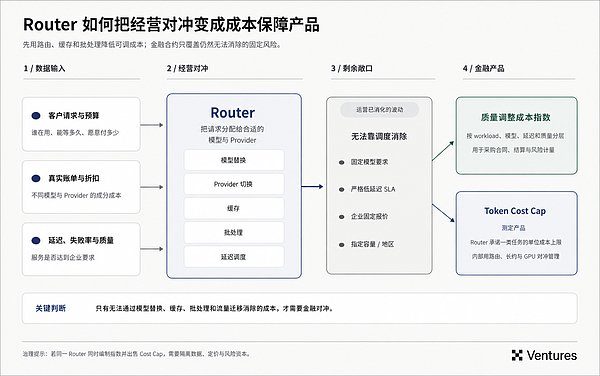Click the 运营已消化的波动 pill label

379,110
